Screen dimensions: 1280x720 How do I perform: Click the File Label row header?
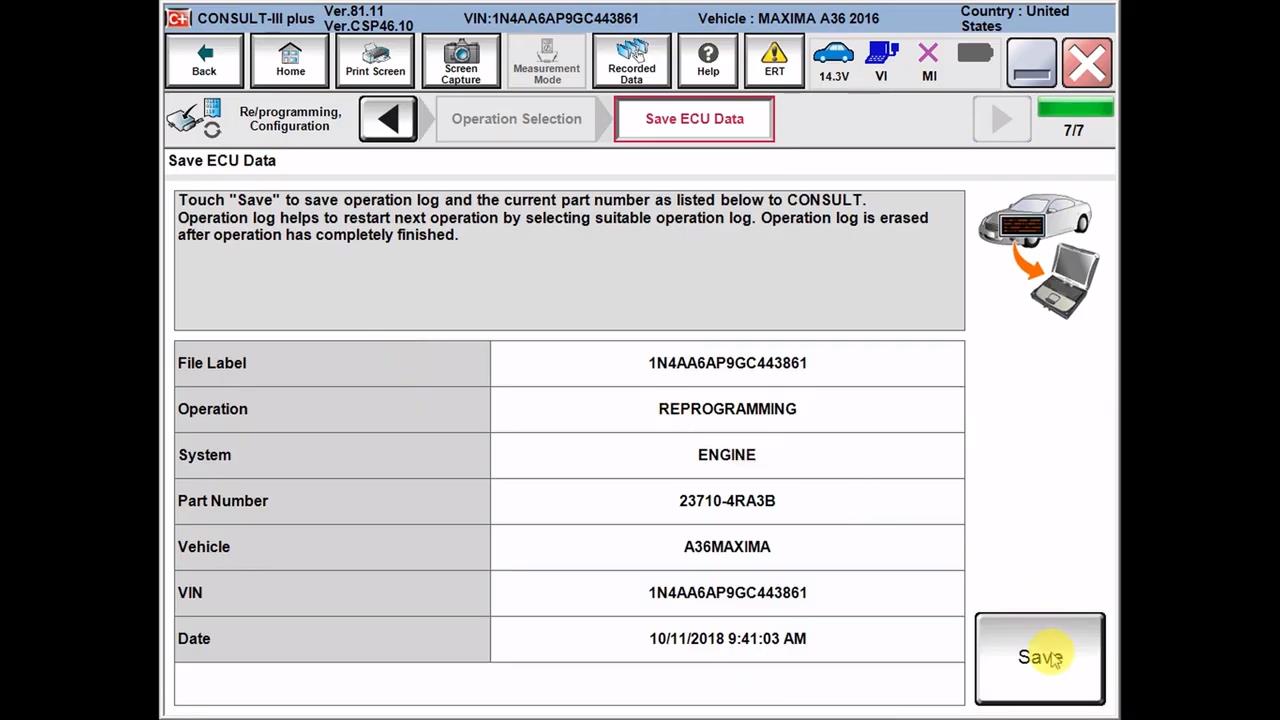point(332,363)
